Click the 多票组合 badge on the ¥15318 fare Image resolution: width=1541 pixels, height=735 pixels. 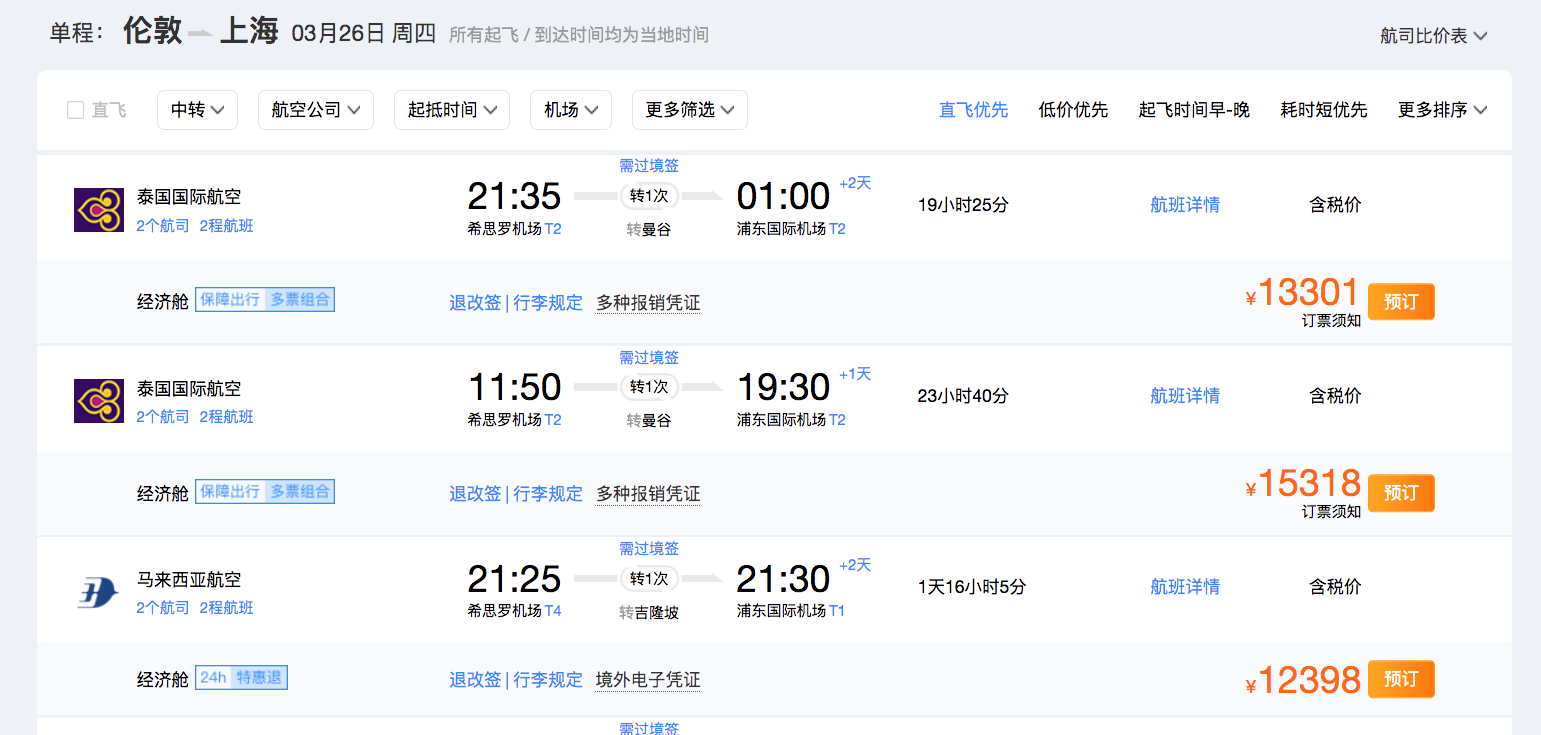(x=300, y=492)
